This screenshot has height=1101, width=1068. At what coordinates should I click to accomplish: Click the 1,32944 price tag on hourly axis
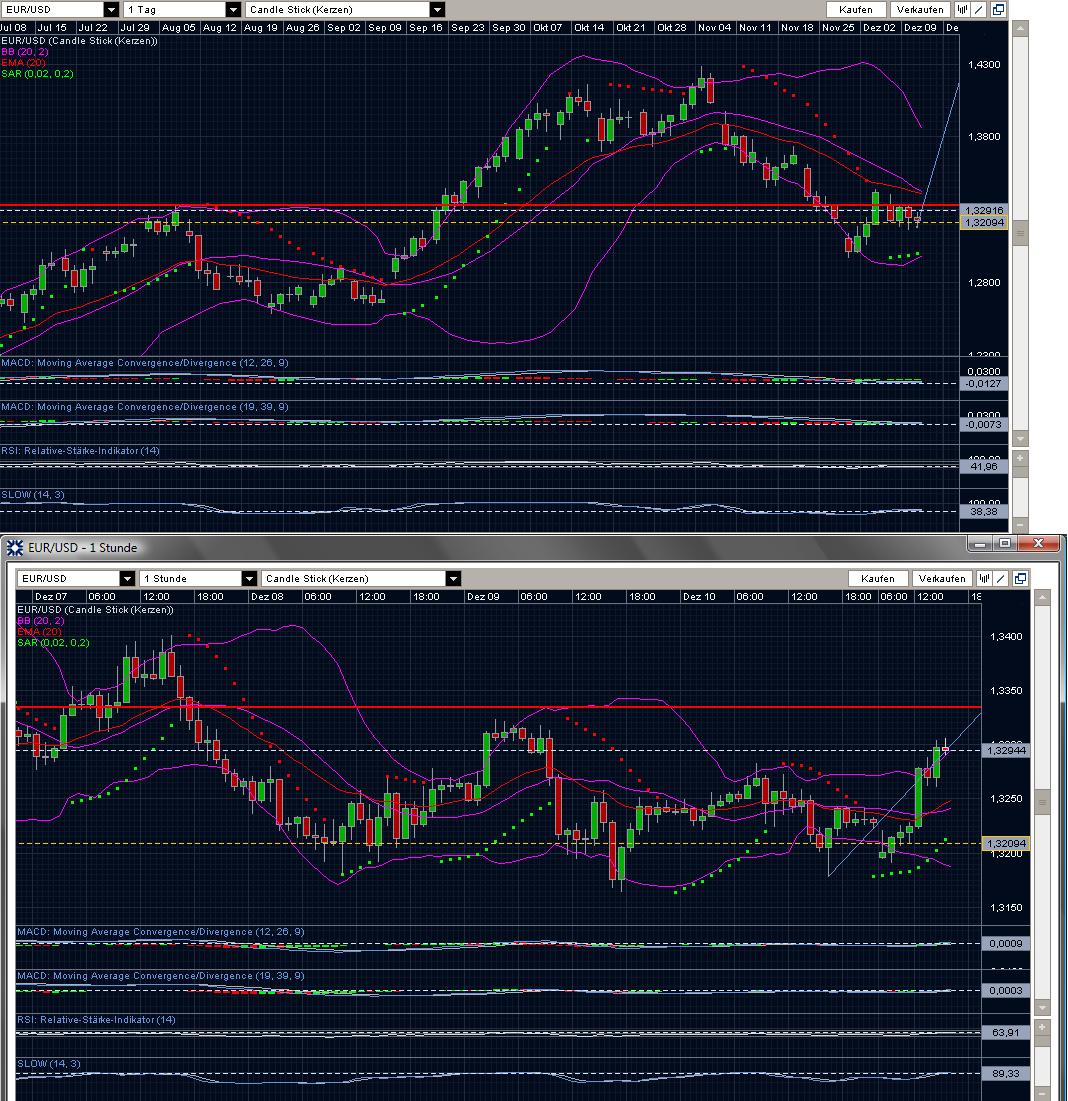[1006, 750]
